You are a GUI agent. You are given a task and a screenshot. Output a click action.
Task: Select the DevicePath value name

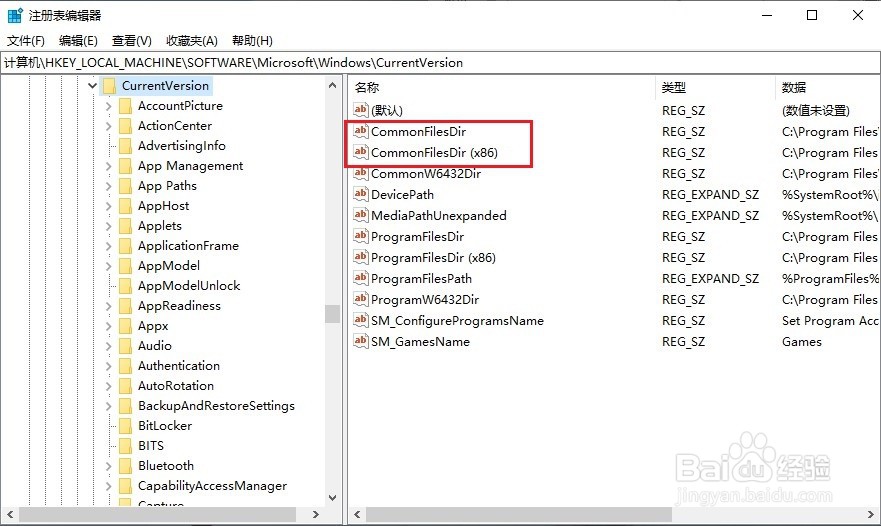tap(402, 194)
